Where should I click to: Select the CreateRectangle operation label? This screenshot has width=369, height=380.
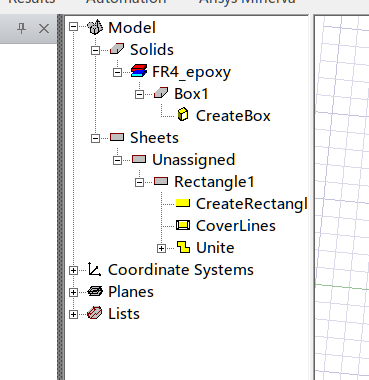point(252,204)
